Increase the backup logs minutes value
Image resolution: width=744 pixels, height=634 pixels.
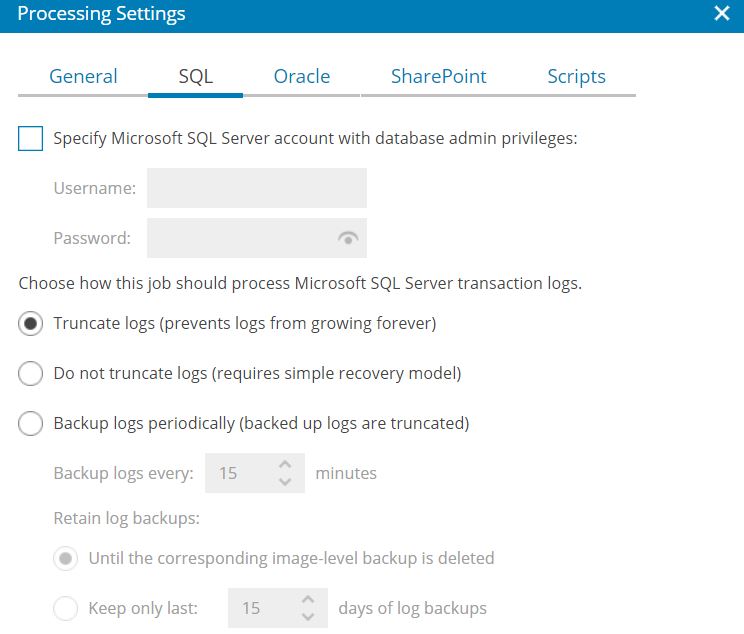point(285,465)
